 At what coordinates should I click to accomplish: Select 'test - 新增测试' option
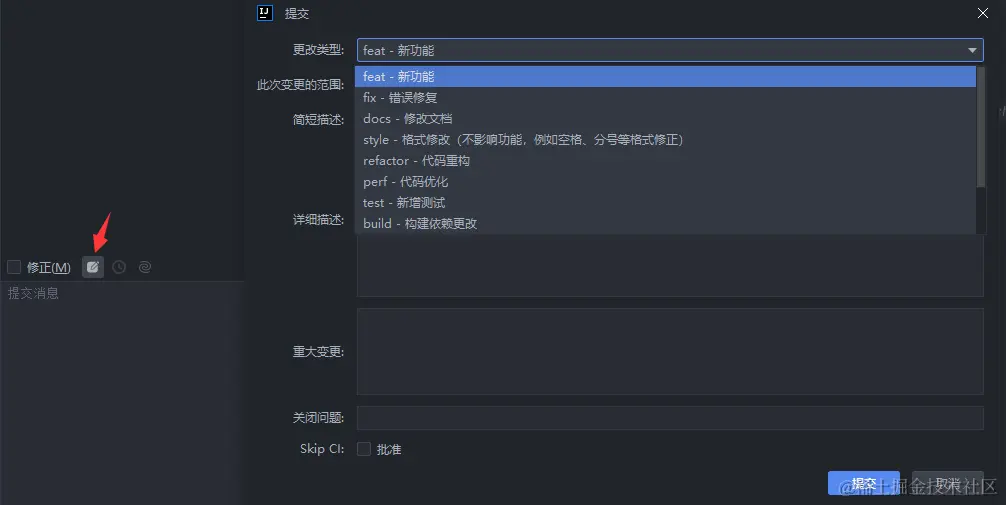click(665, 203)
